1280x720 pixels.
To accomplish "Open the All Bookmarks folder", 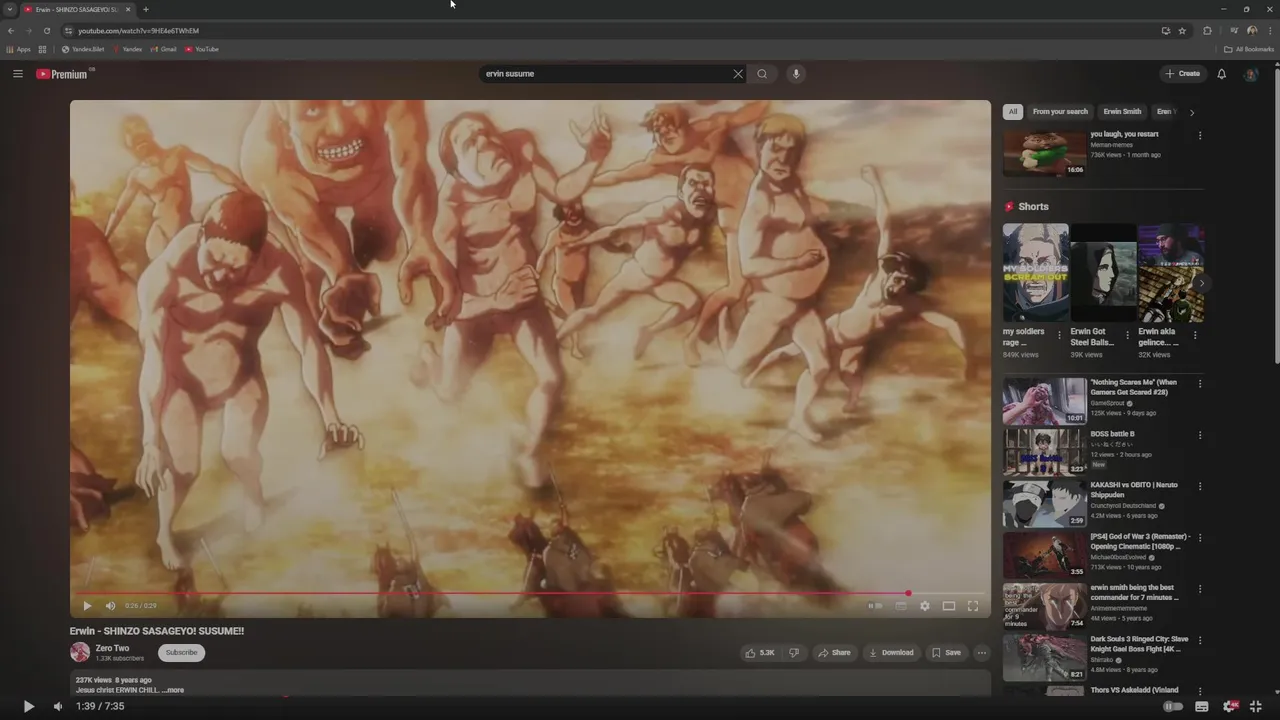I will (1249, 49).
